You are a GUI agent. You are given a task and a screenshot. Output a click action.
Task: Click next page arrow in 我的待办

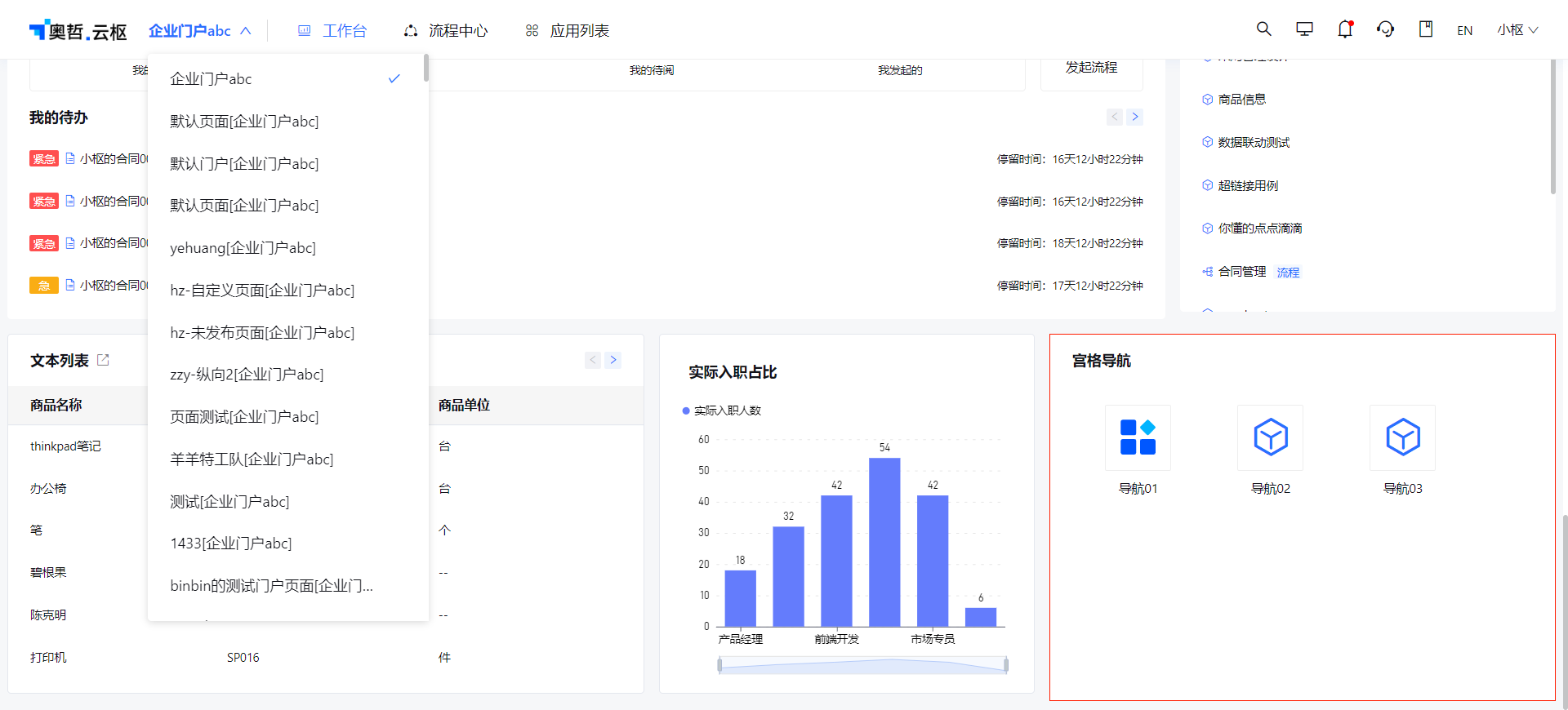coord(1134,117)
